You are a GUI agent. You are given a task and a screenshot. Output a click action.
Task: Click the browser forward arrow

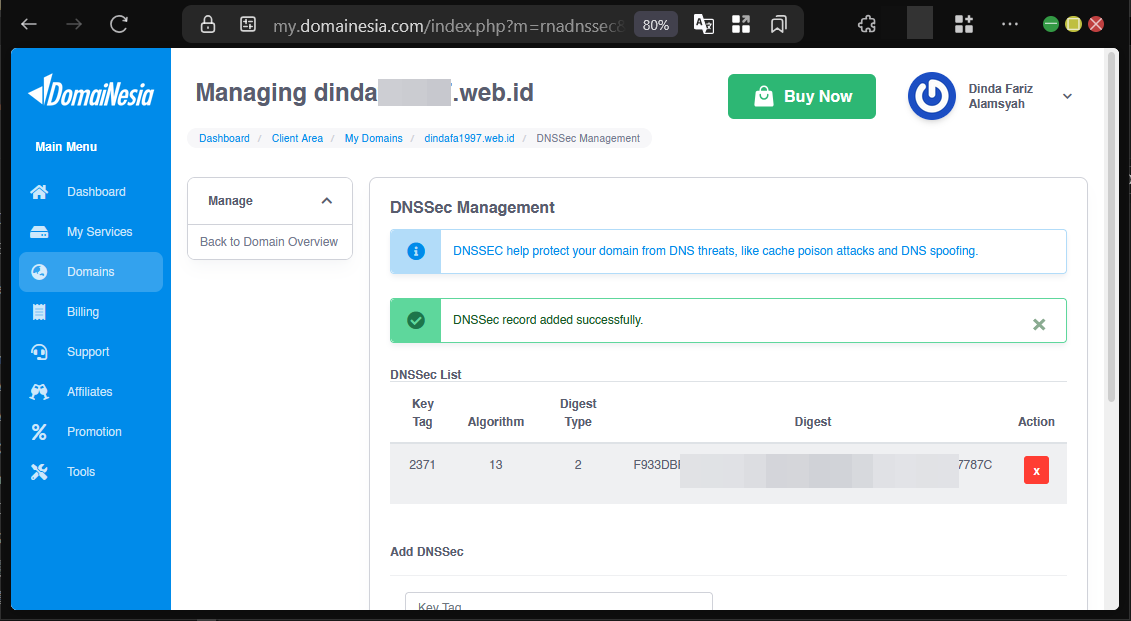tap(74, 25)
